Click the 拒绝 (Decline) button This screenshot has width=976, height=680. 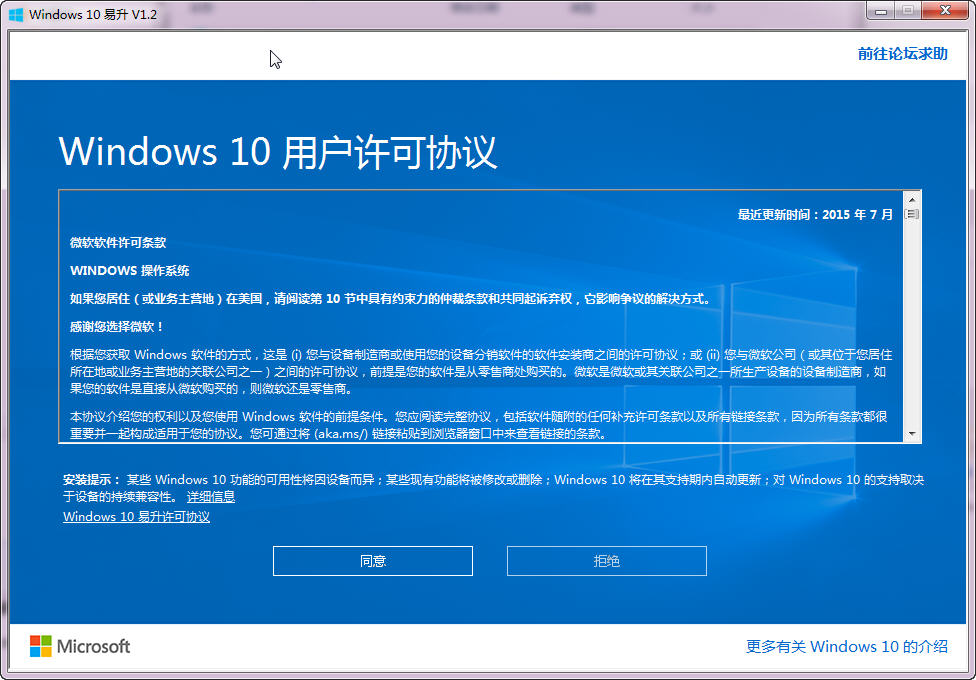(x=607, y=561)
